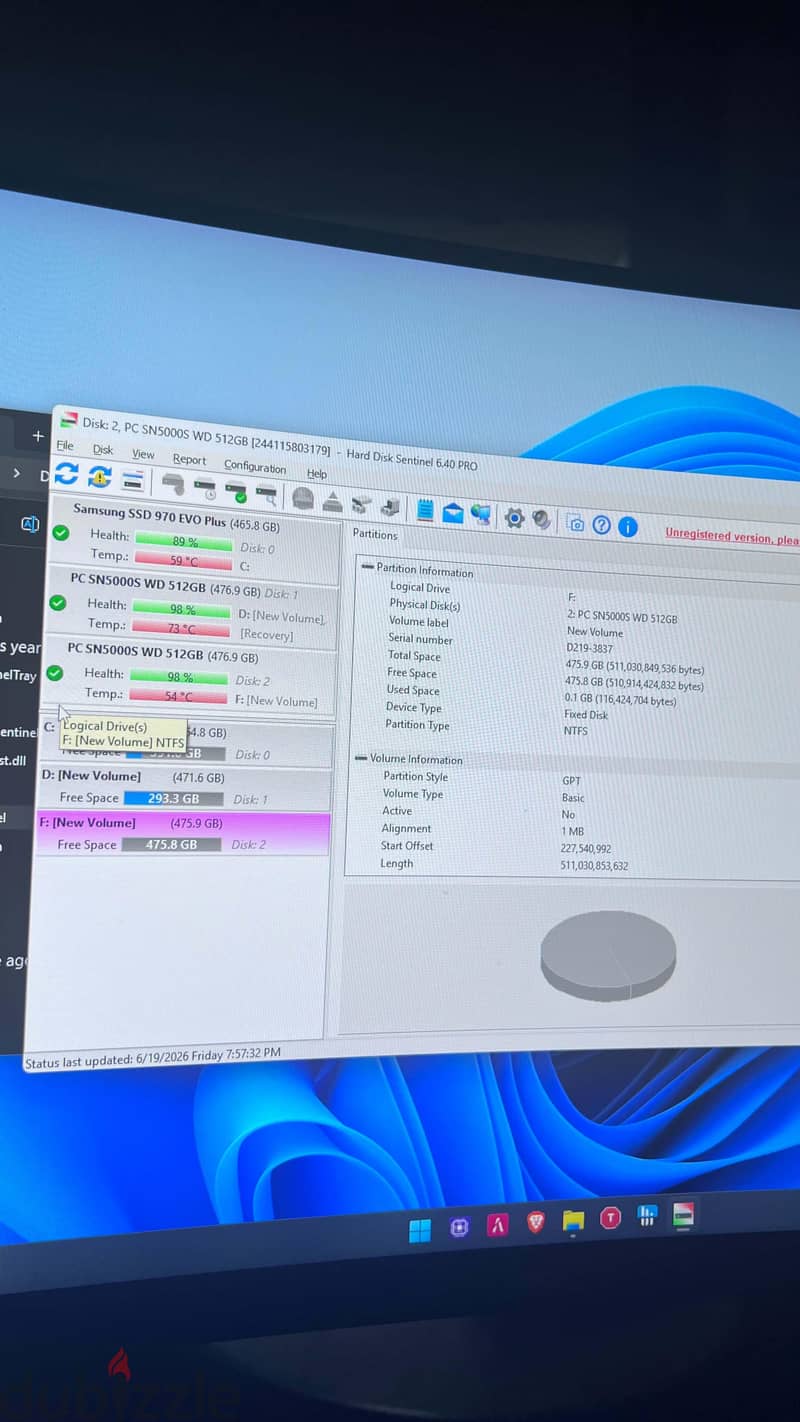Click the 73 °C temperature bar

coord(182,629)
